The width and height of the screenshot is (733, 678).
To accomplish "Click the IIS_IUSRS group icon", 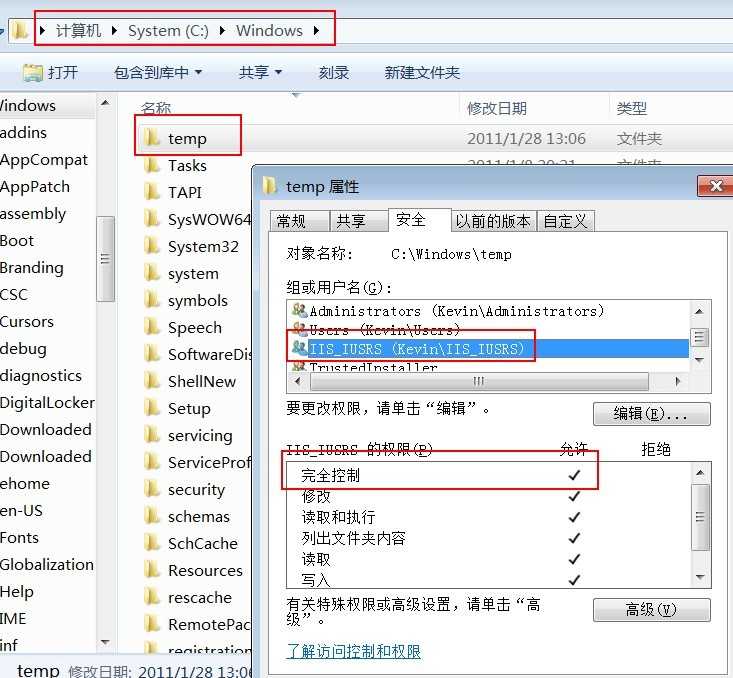I will 299,348.
